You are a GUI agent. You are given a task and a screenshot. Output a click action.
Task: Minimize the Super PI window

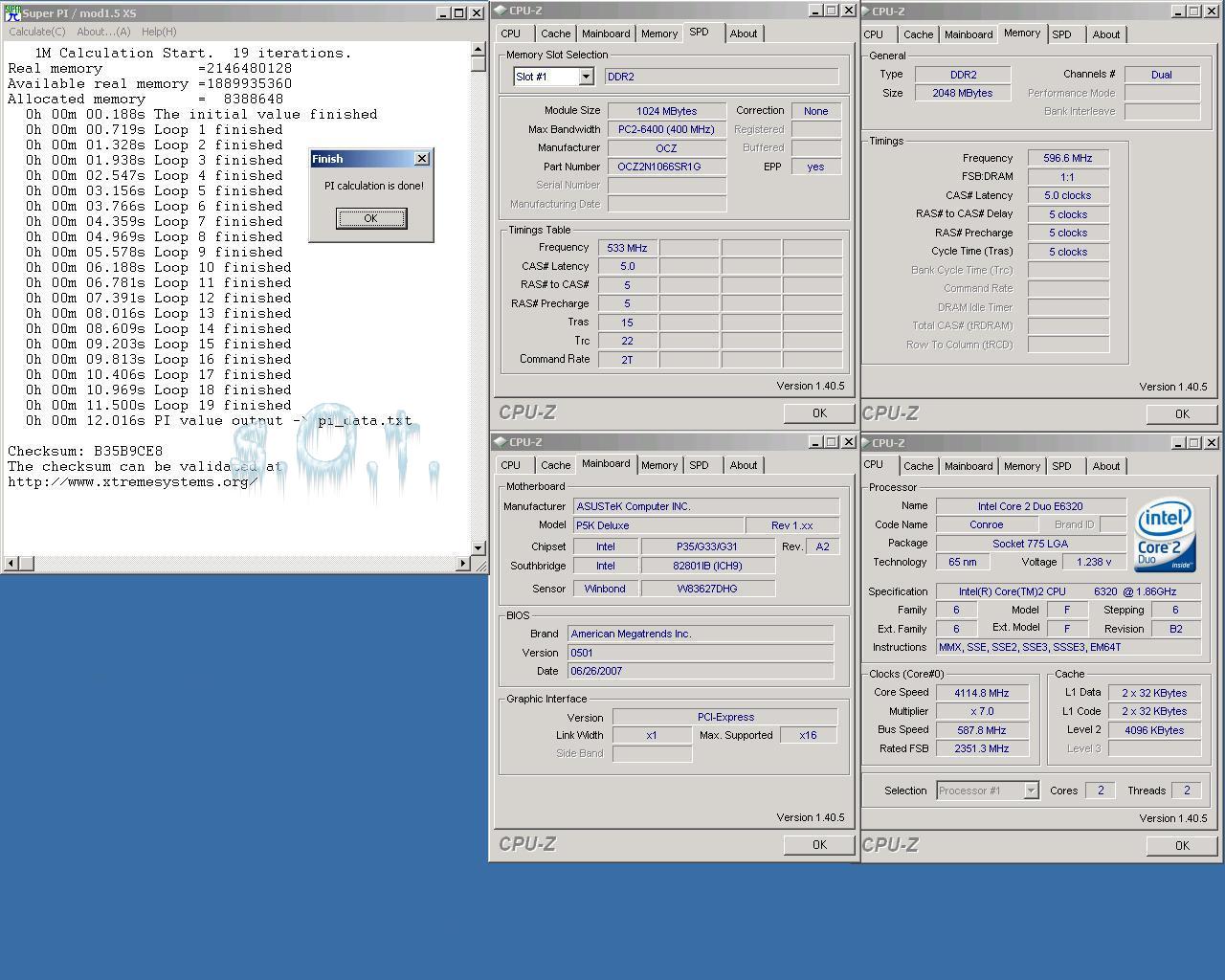pyautogui.click(x=443, y=13)
